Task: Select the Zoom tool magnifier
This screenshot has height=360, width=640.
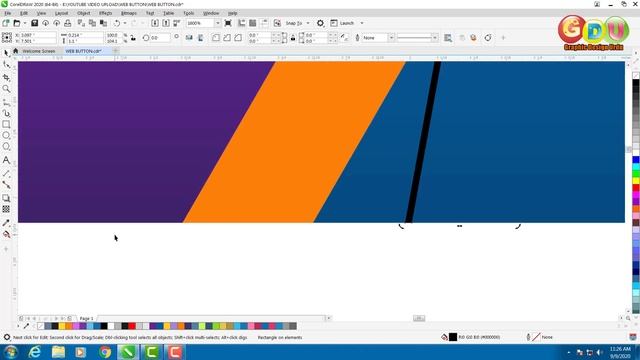Action: tap(6, 89)
